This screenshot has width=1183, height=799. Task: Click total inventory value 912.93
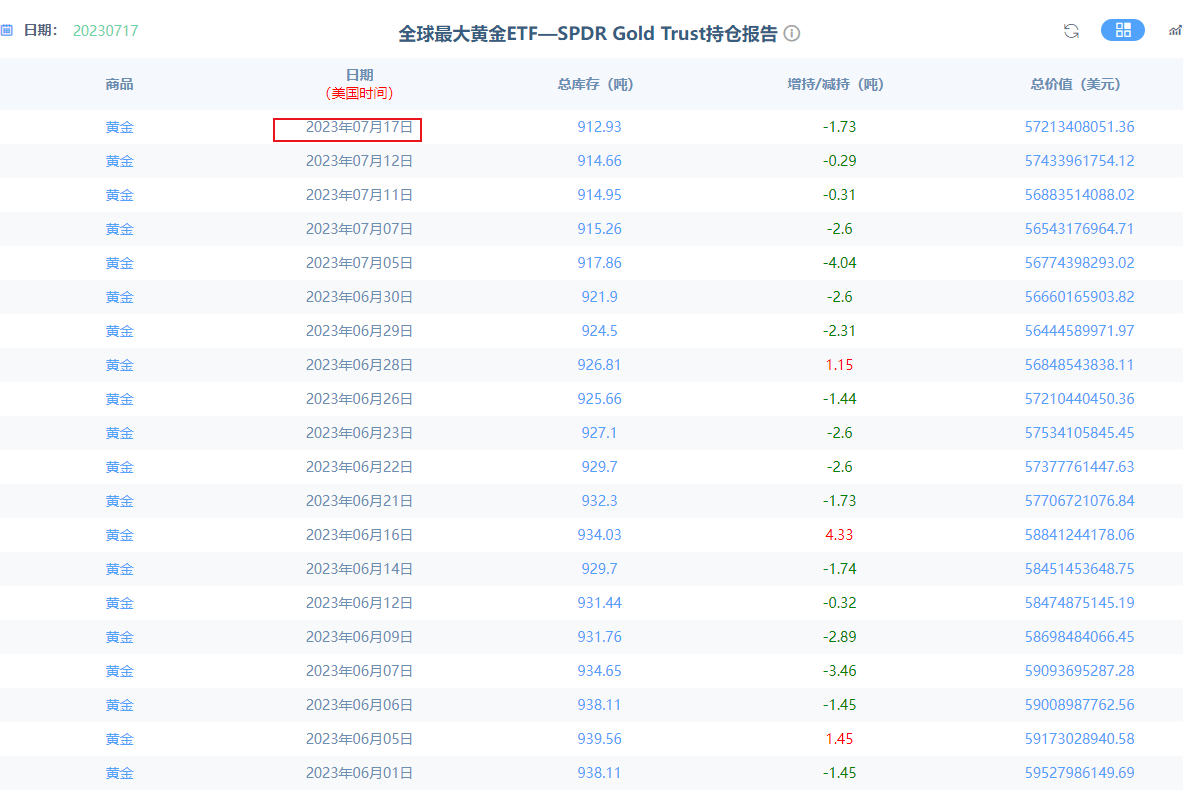pos(599,127)
